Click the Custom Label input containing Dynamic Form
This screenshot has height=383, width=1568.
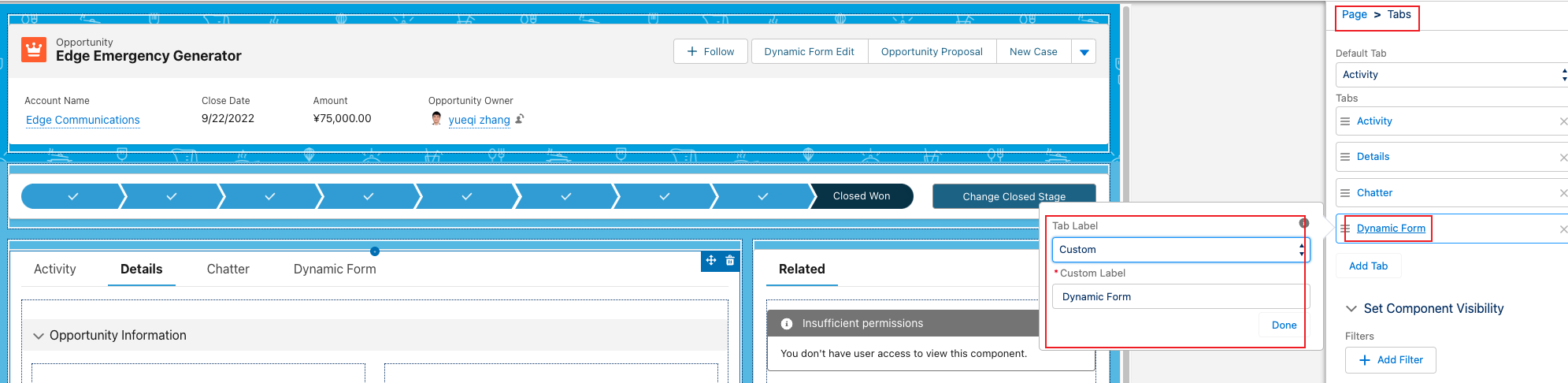tap(1181, 297)
